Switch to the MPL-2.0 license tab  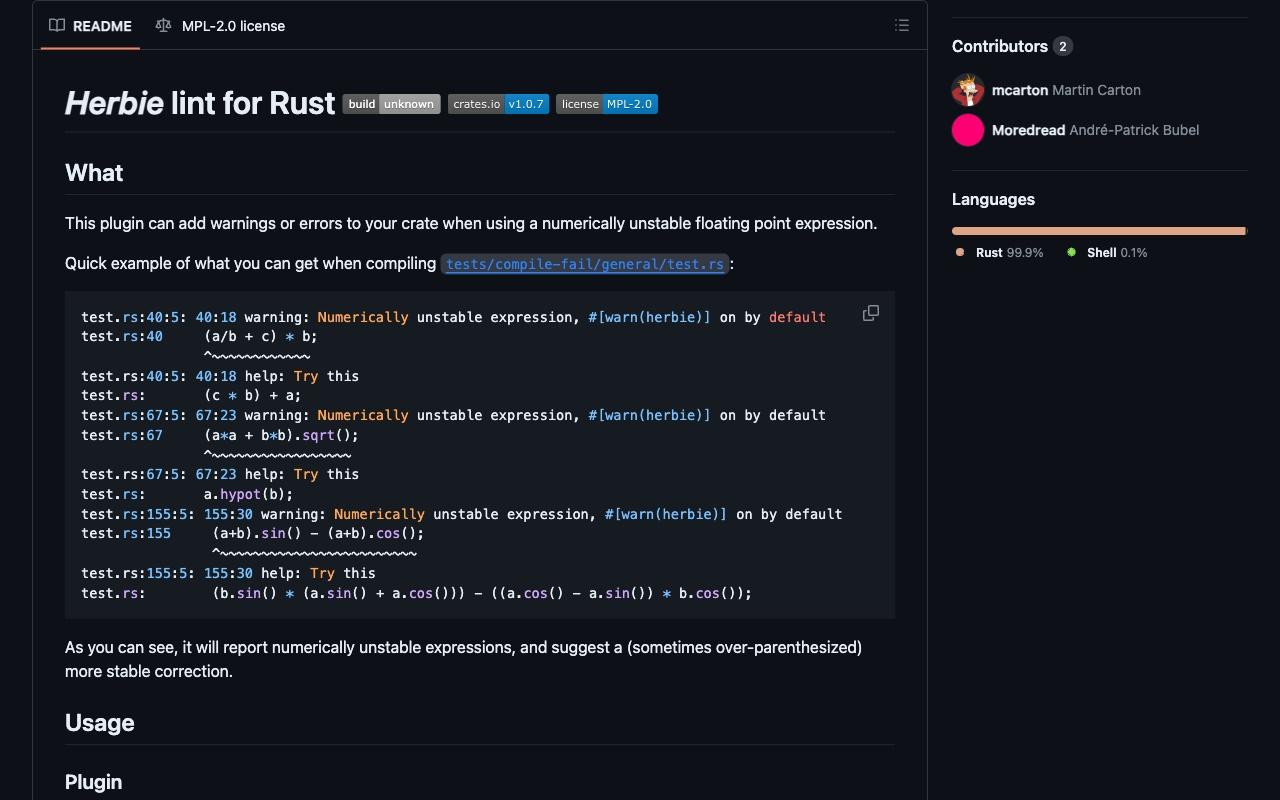tap(220, 26)
